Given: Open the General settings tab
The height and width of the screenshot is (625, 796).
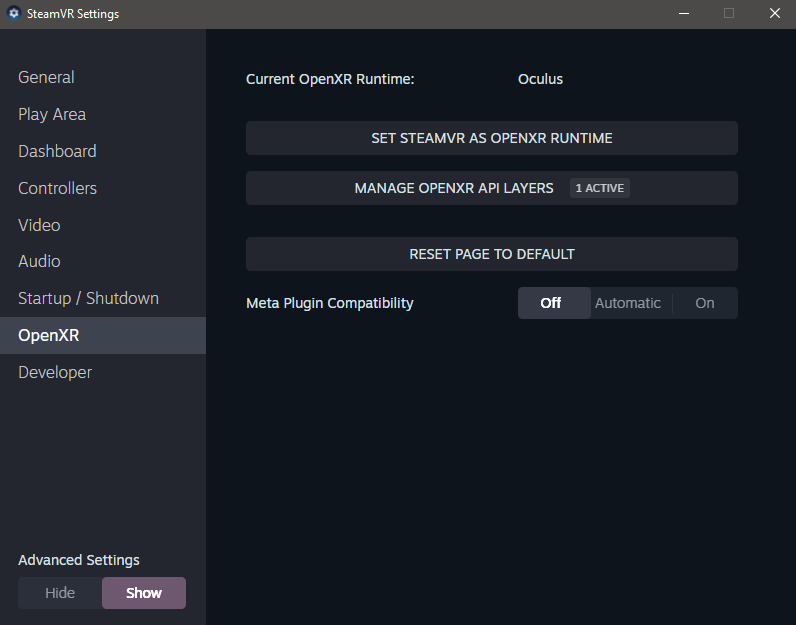Looking at the screenshot, I should pos(46,77).
